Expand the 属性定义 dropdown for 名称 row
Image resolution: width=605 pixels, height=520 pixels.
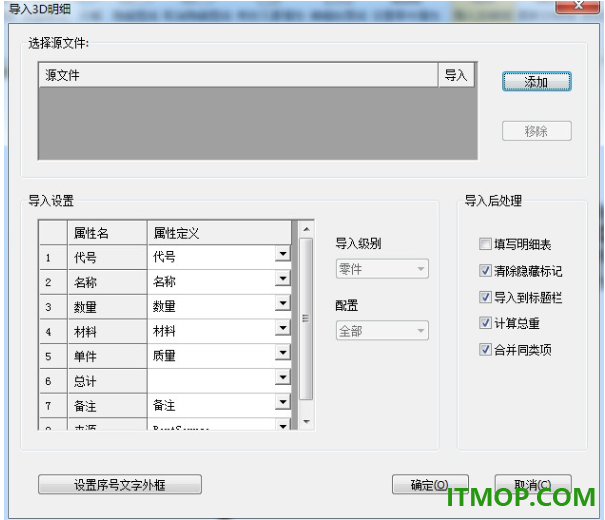(x=283, y=279)
